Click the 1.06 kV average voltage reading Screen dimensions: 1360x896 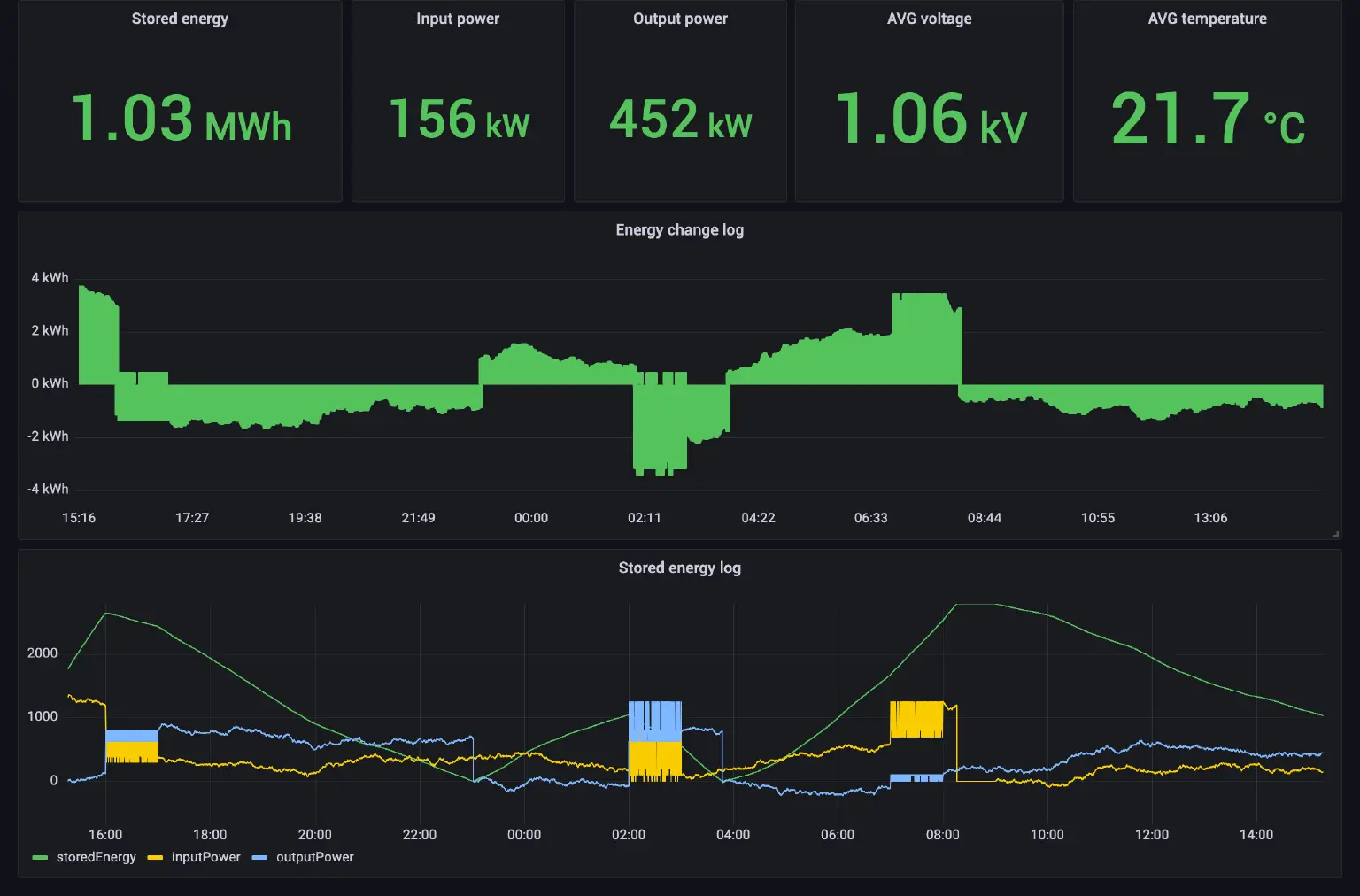click(929, 120)
